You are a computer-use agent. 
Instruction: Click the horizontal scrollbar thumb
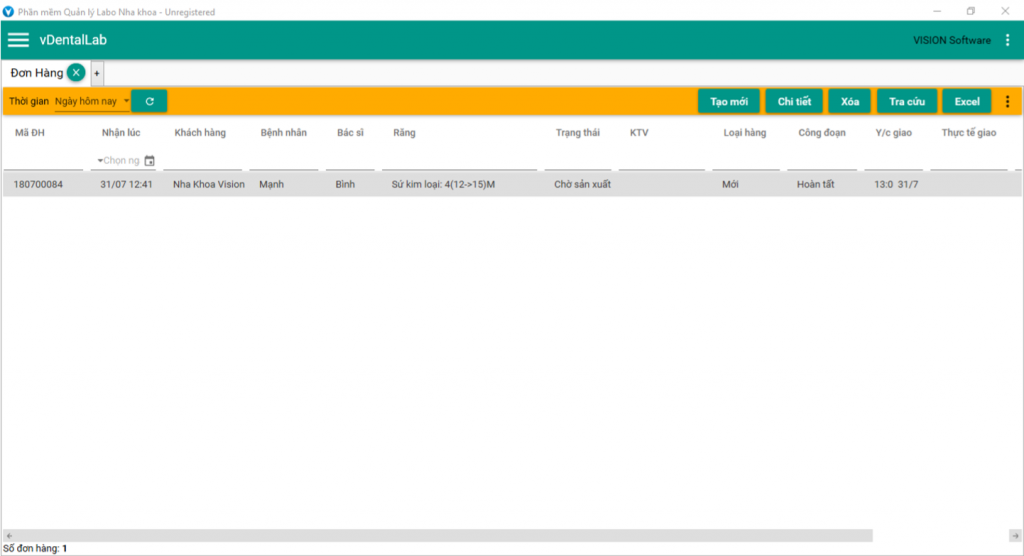tap(444, 536)
